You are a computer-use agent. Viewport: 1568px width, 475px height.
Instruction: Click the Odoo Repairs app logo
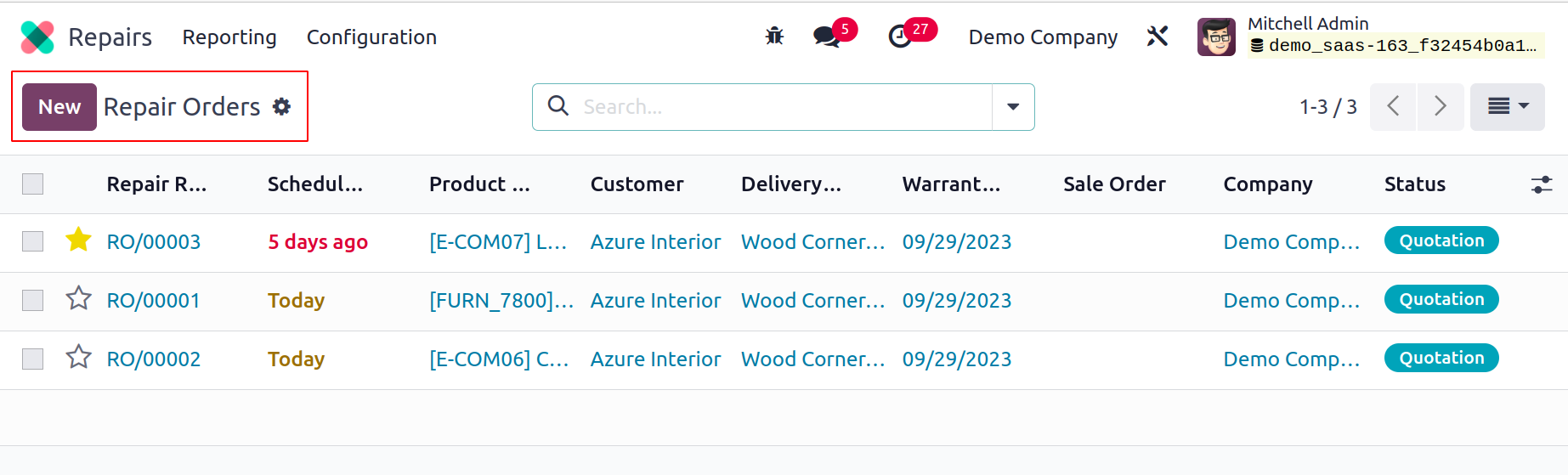37,37
